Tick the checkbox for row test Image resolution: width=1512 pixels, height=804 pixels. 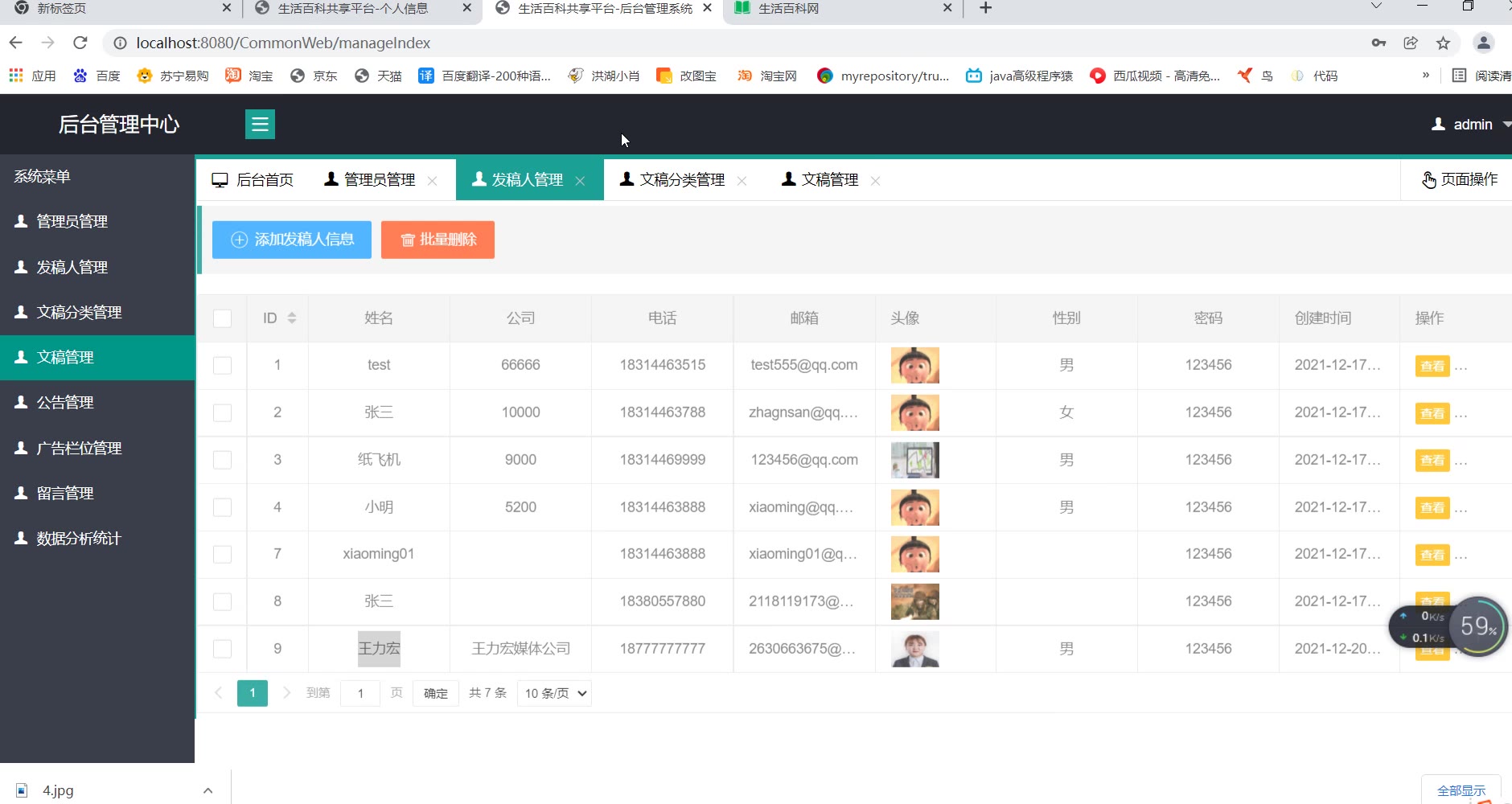[223, 366]
